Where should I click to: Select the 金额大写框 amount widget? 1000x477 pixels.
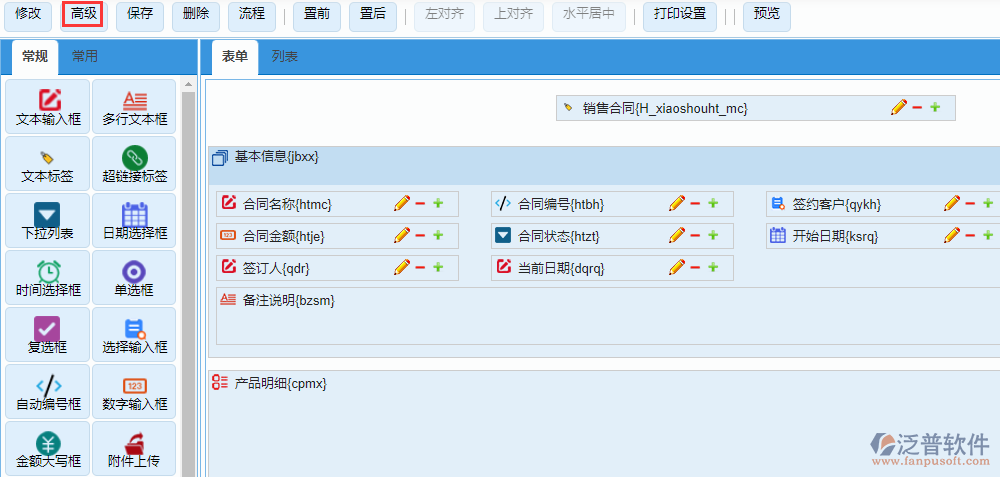click(x=48, y=450)
